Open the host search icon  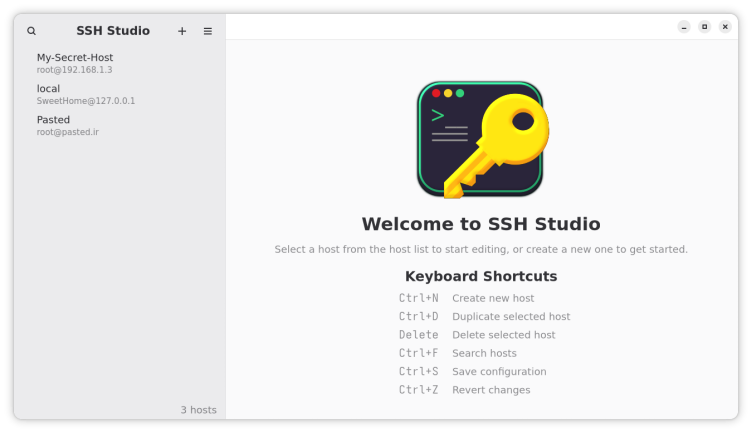point(31,31)
